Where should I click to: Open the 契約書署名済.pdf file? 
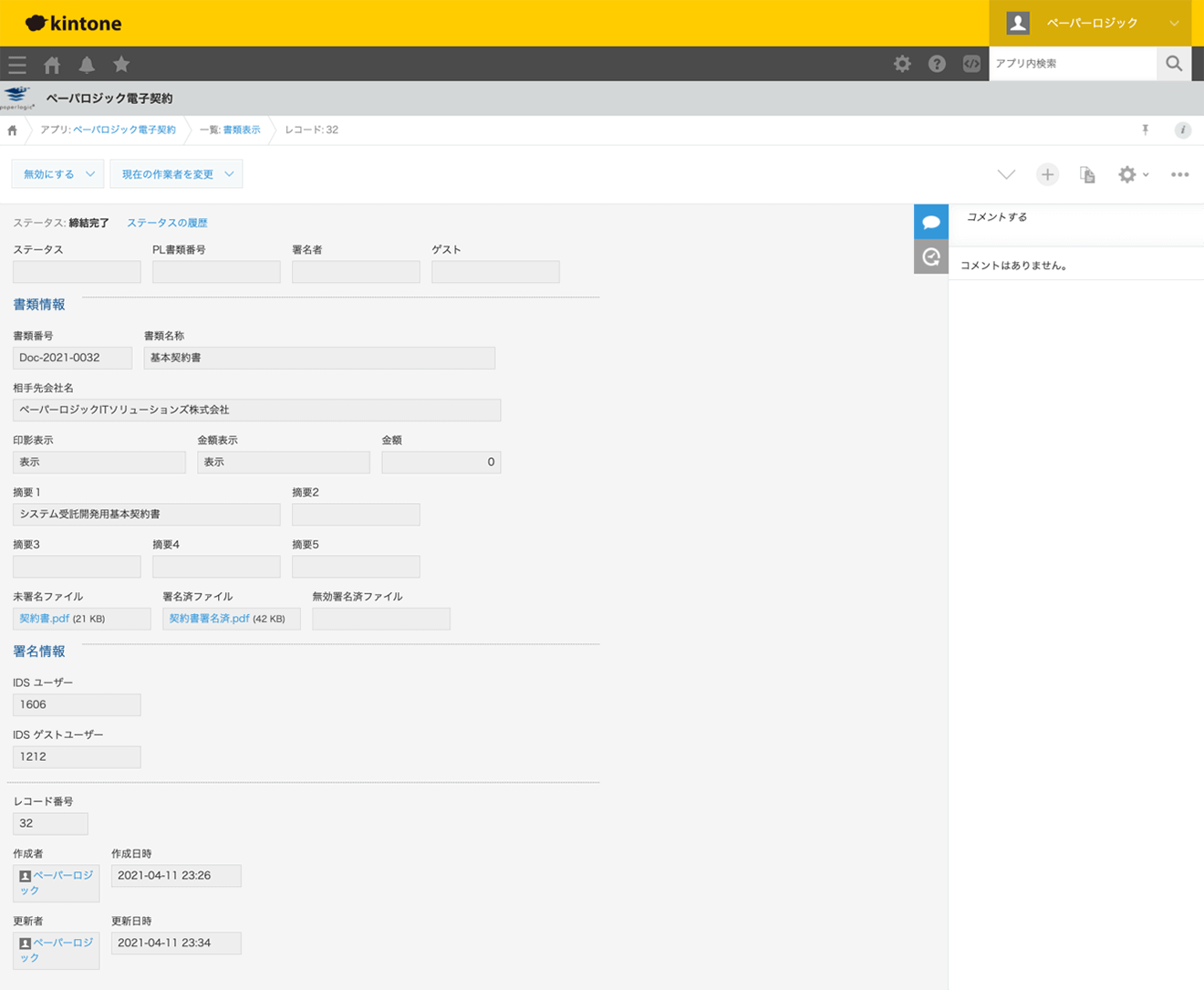[209, 619]
